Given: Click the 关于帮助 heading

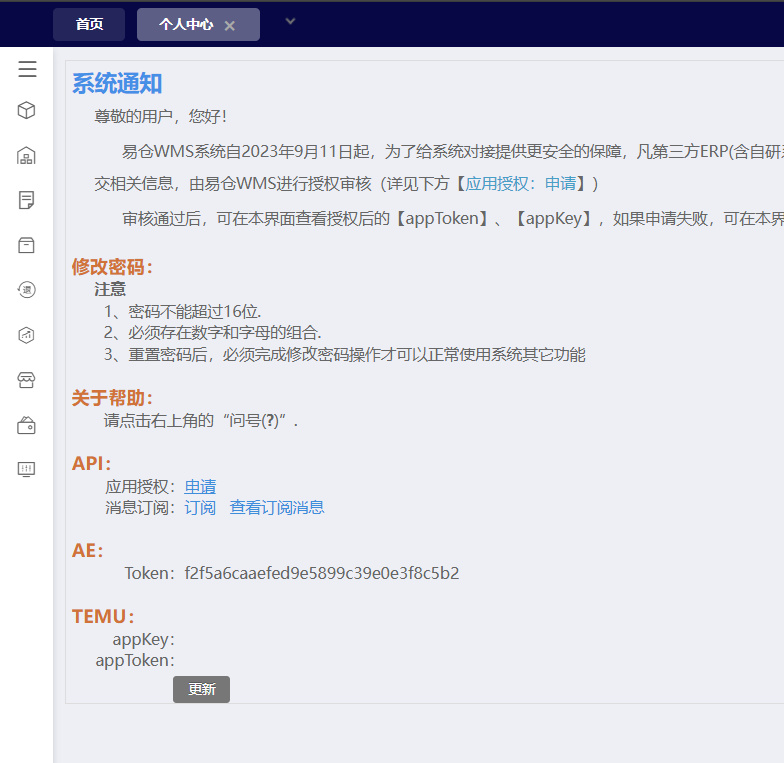Looking at the screenshot, I should click(112, 398).
